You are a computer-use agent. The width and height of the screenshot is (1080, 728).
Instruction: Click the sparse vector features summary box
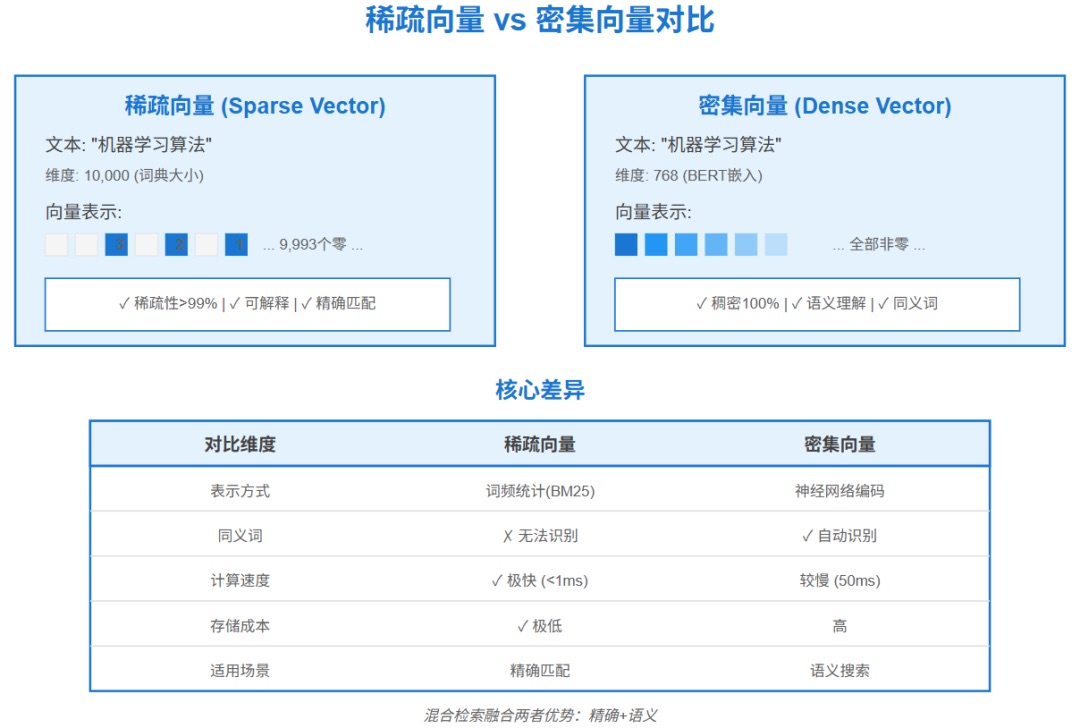pyautogui.click(x=247, y=304)
